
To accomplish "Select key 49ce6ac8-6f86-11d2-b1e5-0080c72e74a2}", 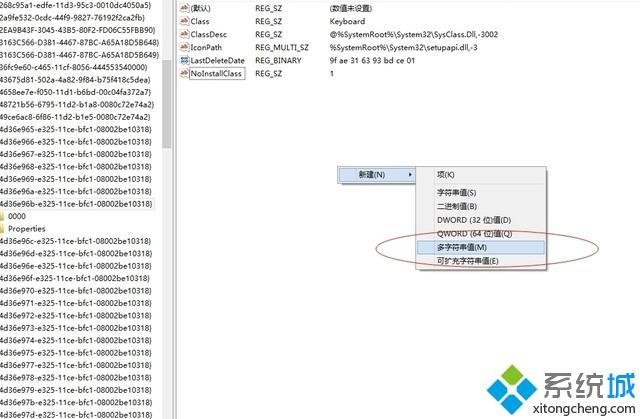I will [76, 117].
